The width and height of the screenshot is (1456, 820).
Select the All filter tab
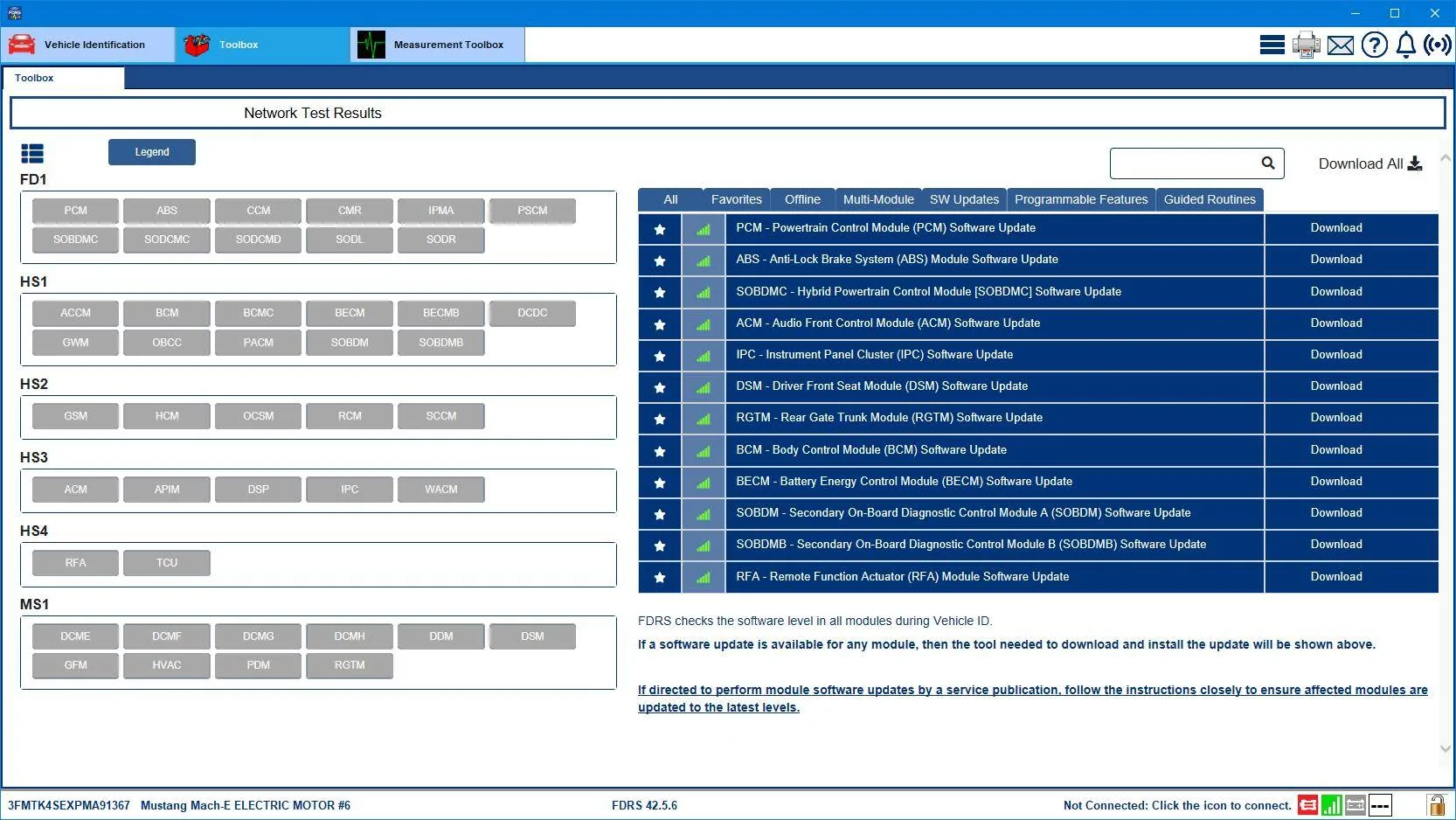[x=670, y=199]
